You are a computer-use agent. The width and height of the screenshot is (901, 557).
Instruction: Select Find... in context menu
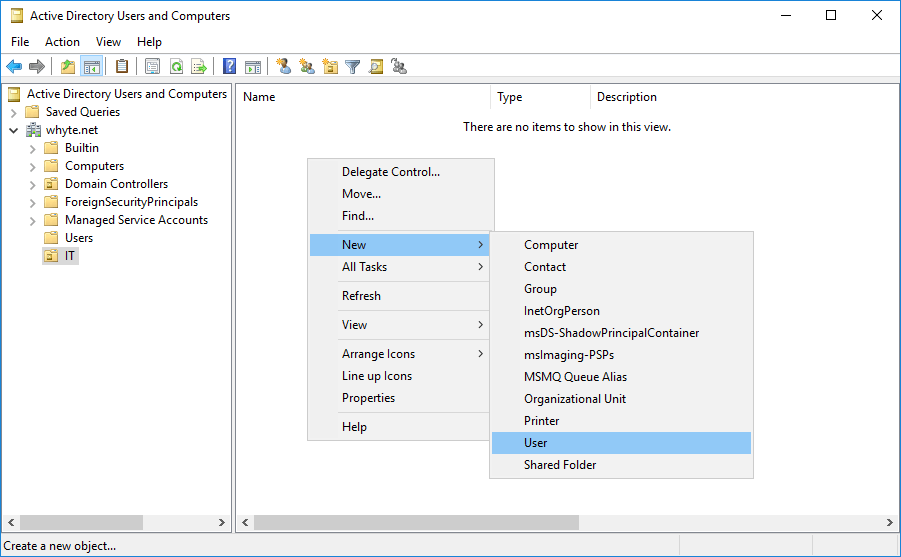tap(401, 216)
